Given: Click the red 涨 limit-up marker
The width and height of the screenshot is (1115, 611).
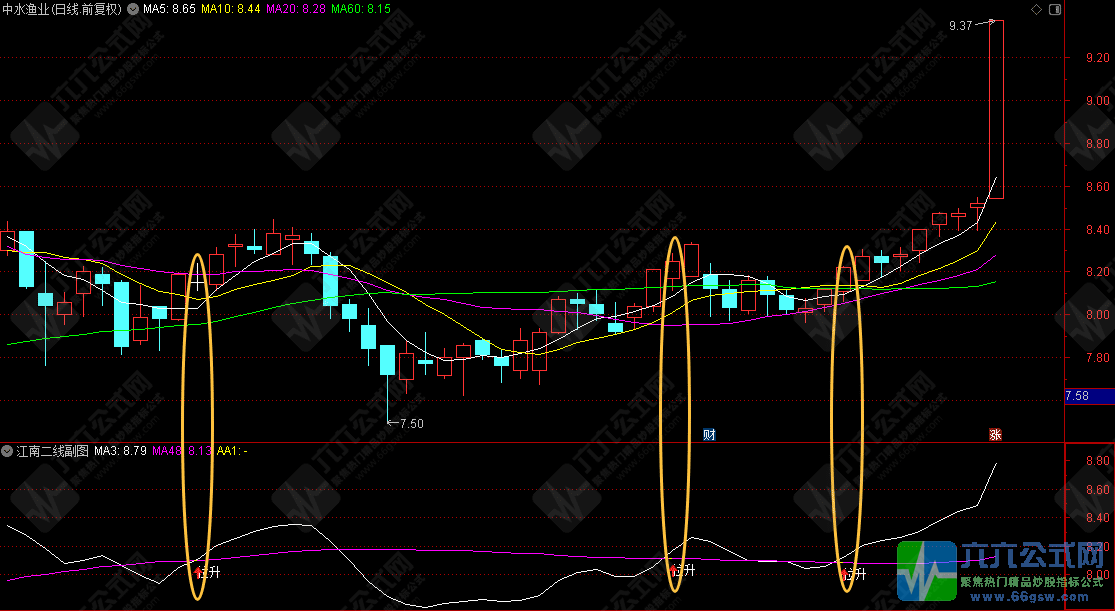Looking at the screenshot, I should (995, 434).
